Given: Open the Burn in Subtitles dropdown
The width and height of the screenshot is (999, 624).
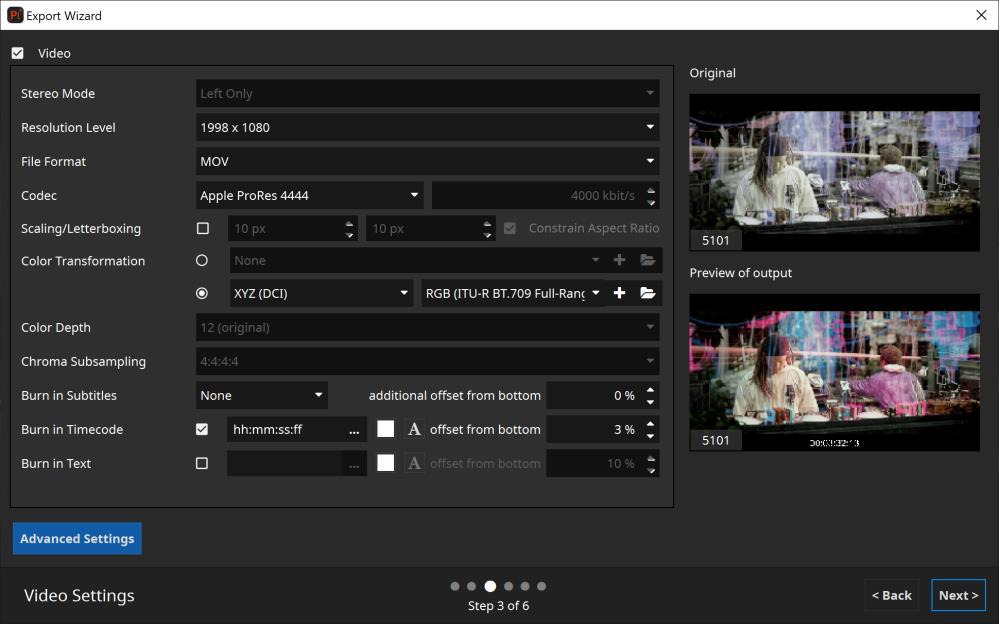Looking at the screenshot, I should tap(262, 395).
